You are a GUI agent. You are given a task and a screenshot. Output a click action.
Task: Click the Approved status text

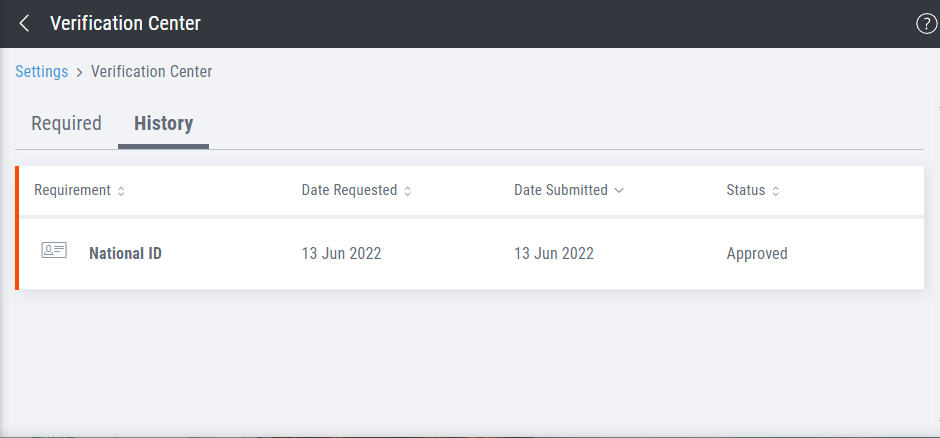point(757,254)
